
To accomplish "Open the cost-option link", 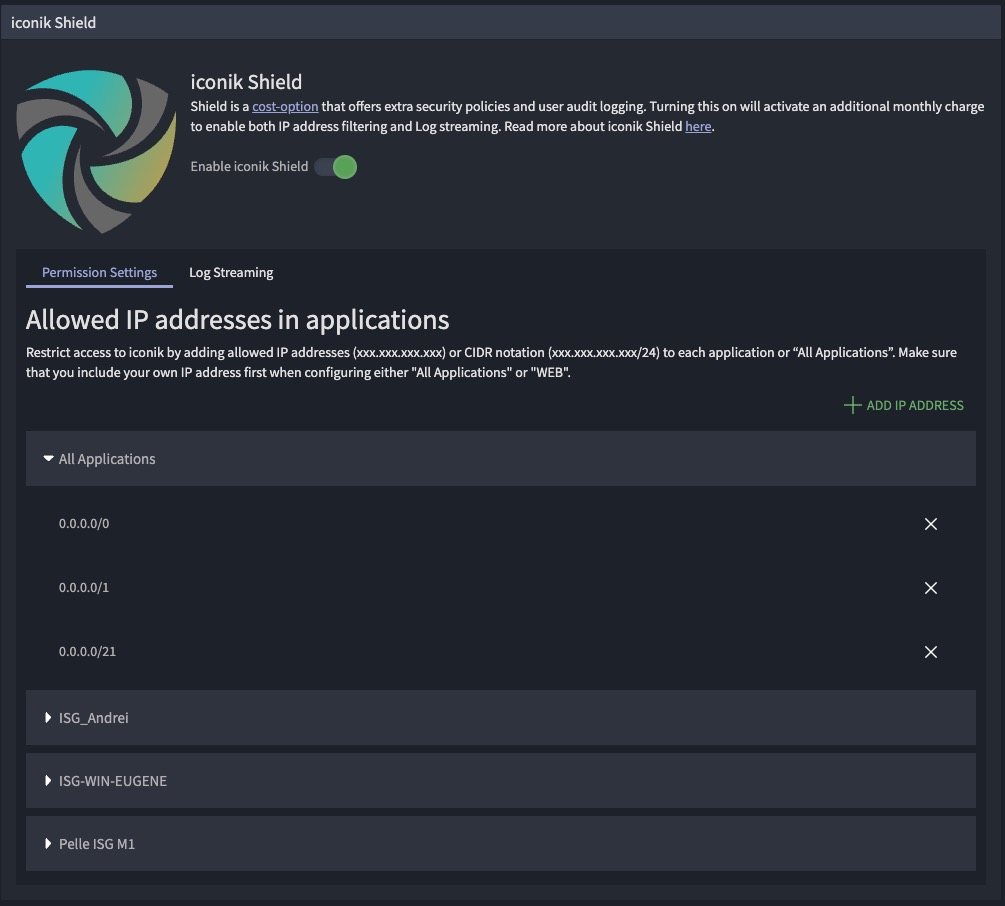I will pyautogui.click(x=284, y=106).
